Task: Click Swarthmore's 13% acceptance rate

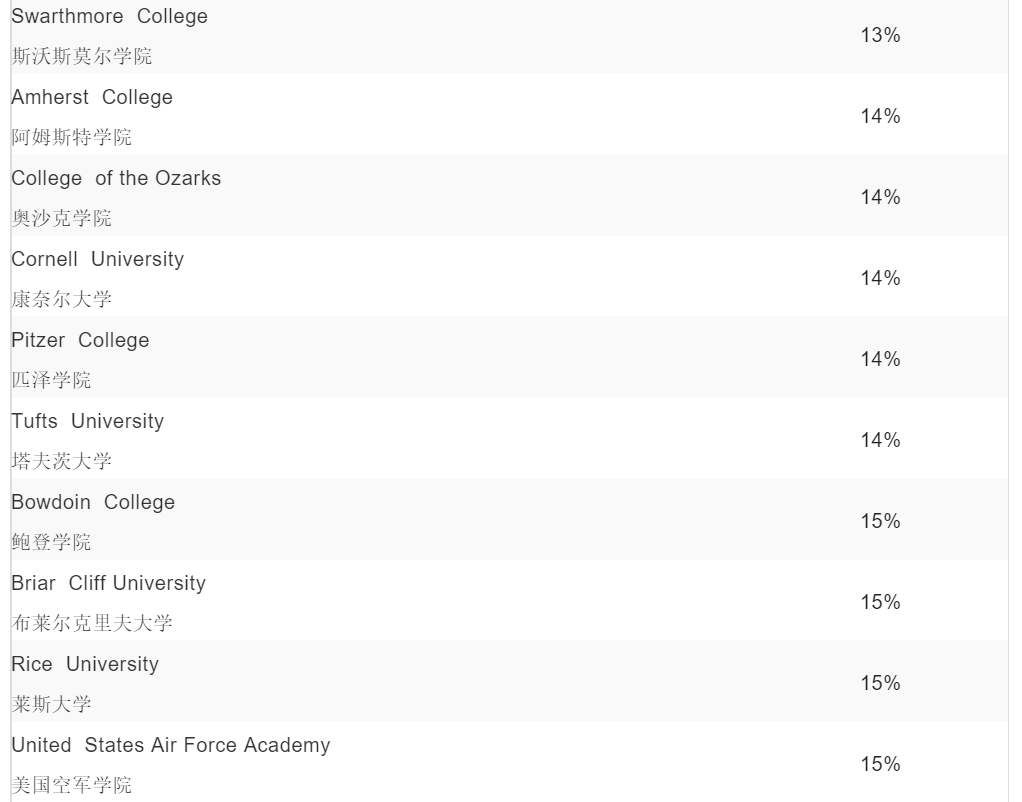Action: tap(880, 36)
